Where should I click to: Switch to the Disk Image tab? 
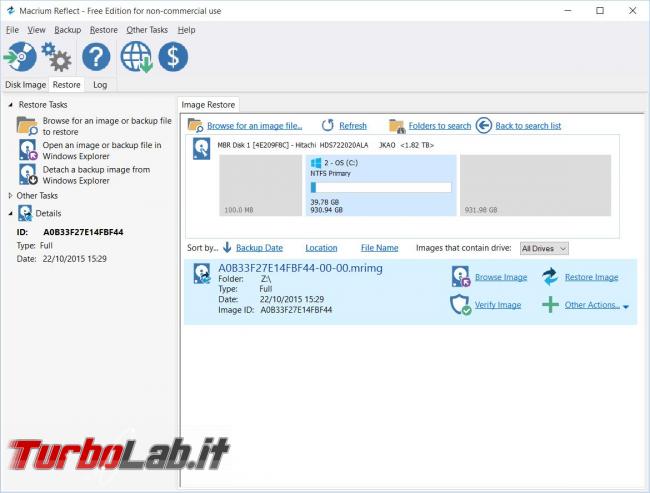point(25,85)
